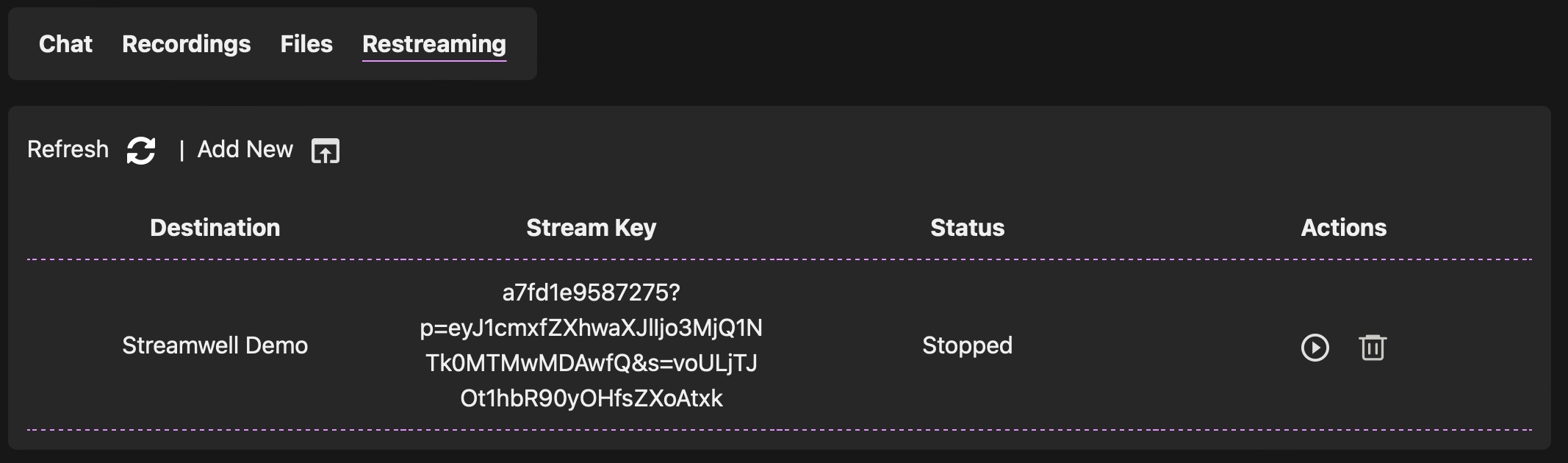The width and height of the screenshot is (1568, 463).
Task: Click the Refresh circular arrows icon
Action: (141, 151)
